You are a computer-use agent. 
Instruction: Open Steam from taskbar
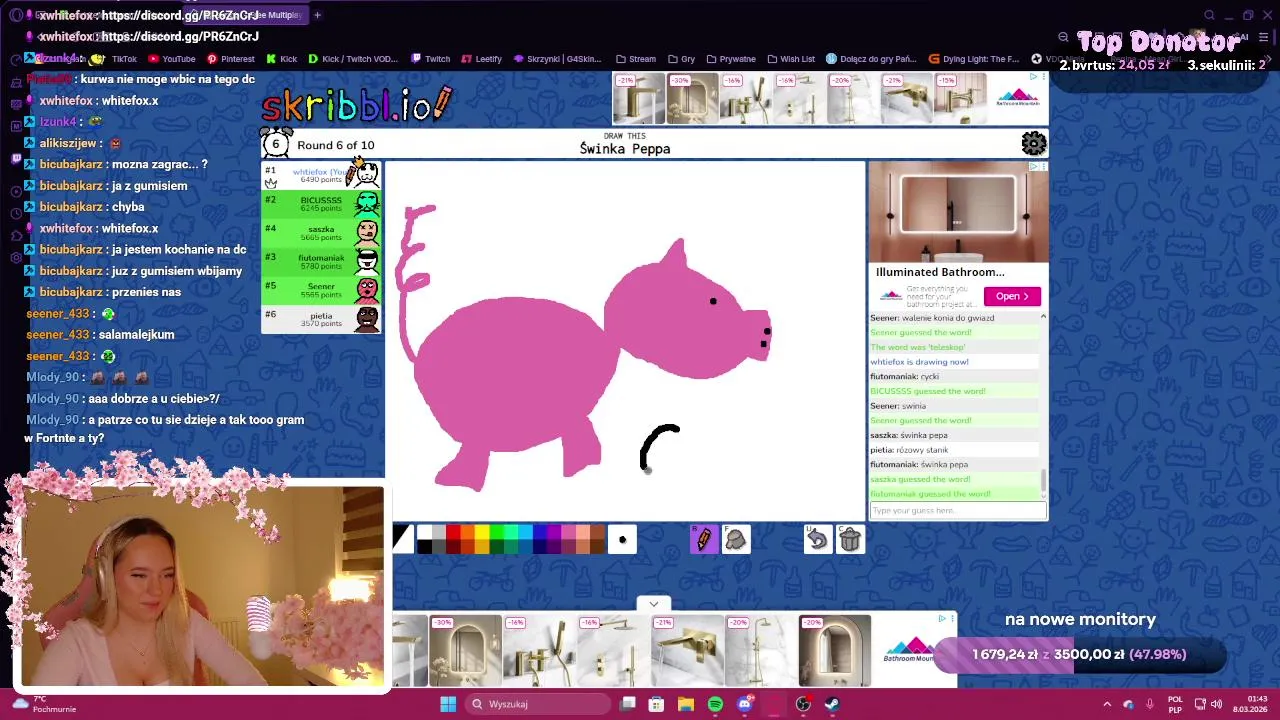832,704
